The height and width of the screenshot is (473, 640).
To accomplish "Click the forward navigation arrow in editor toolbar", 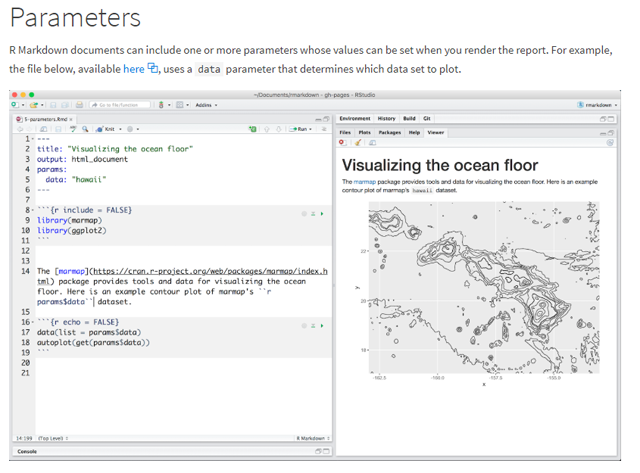I will pos(27,129).
